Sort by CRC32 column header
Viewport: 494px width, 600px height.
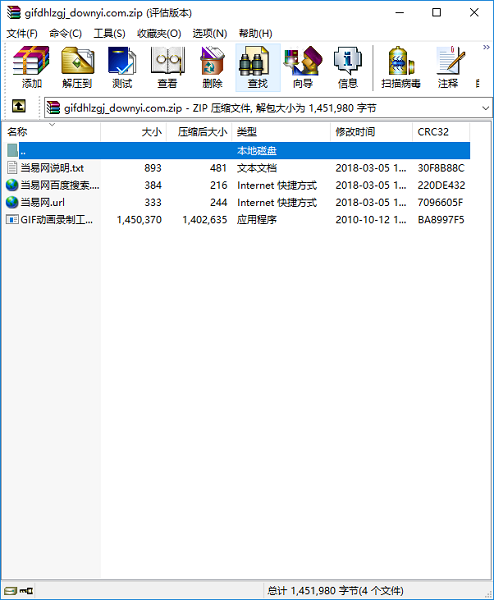[441, 132]
